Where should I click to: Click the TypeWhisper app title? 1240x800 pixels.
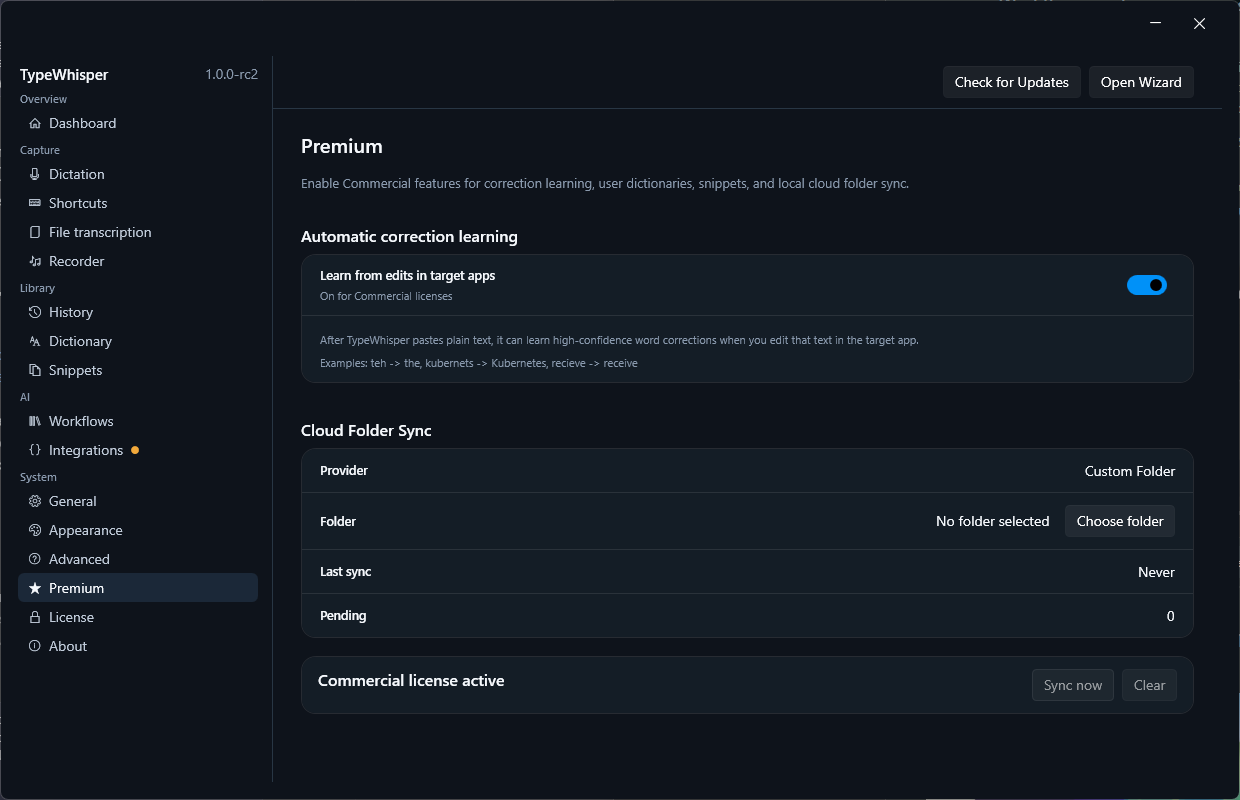[64, 75]
